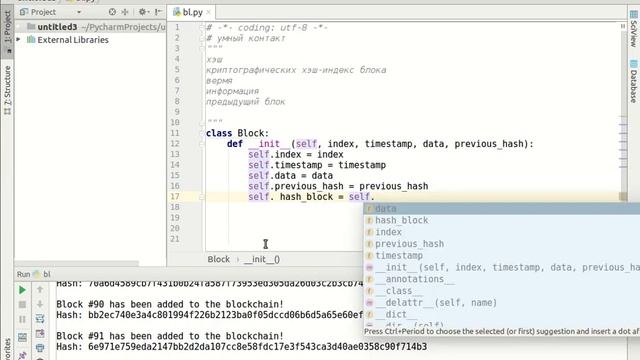Image resolution: width=640 pixels, height=360 pixels.
Task: Click 'self.index = index' on line 13
Action: click(296, 154)
